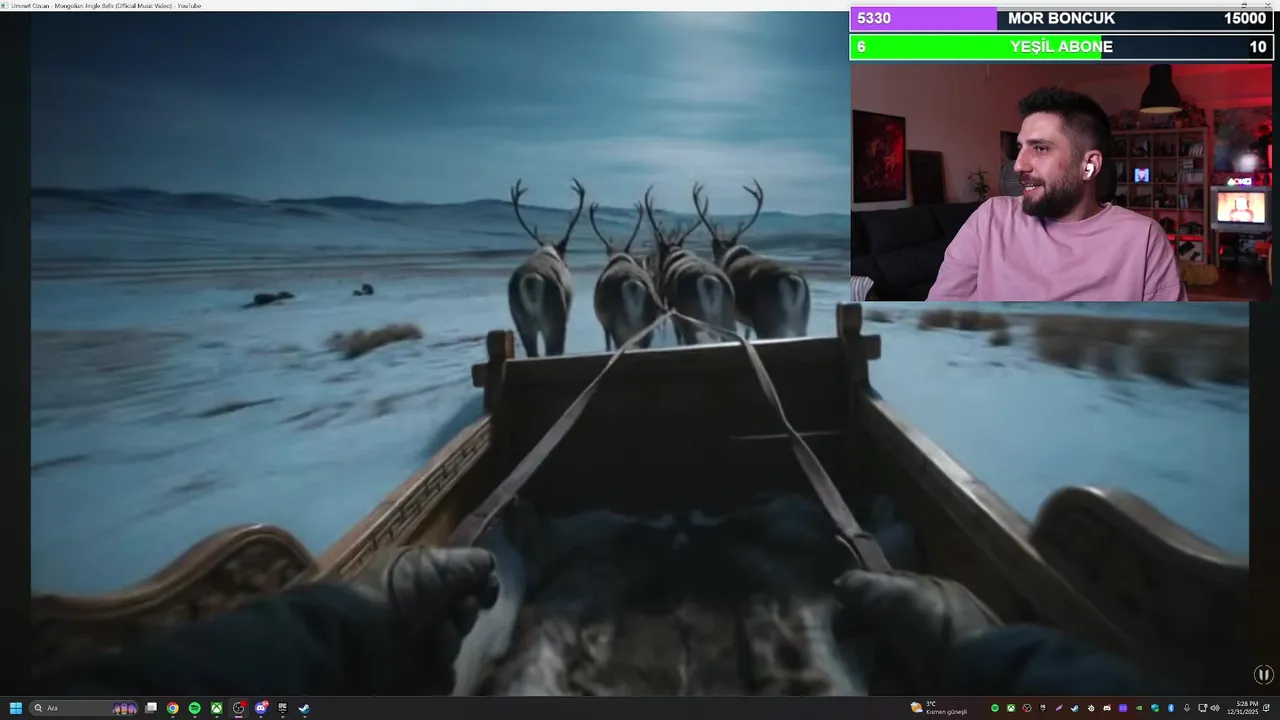Click the Steam icon in the system tray
Screen dimensions: 1280x720
click(1075, 708)
